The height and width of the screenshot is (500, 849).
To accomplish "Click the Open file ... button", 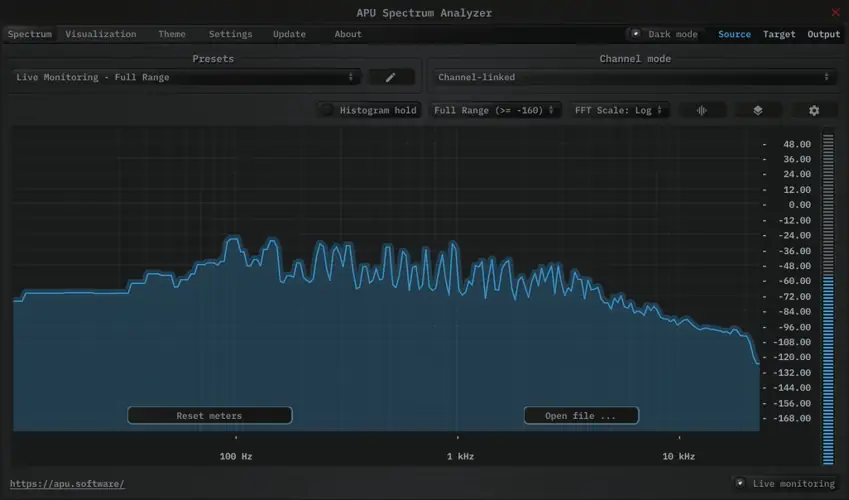I will [x=580, y=416].
